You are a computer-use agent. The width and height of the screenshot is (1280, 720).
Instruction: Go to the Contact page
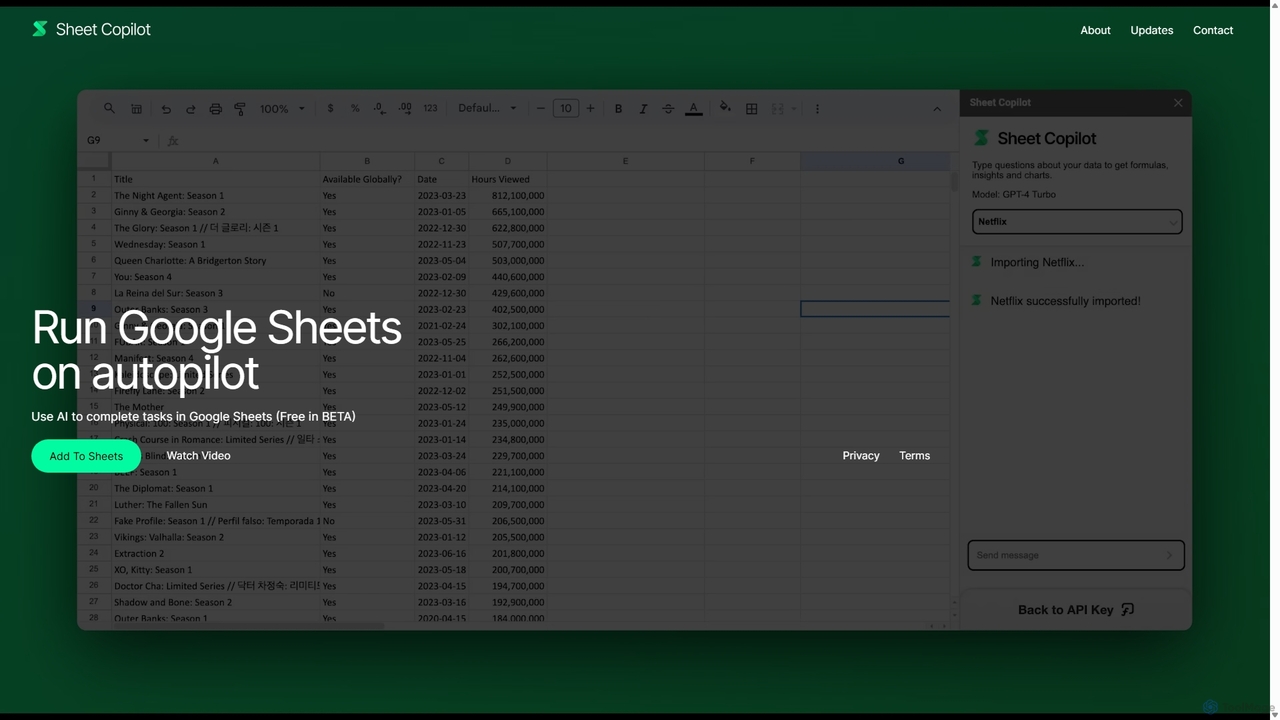tap(1213, 30)
